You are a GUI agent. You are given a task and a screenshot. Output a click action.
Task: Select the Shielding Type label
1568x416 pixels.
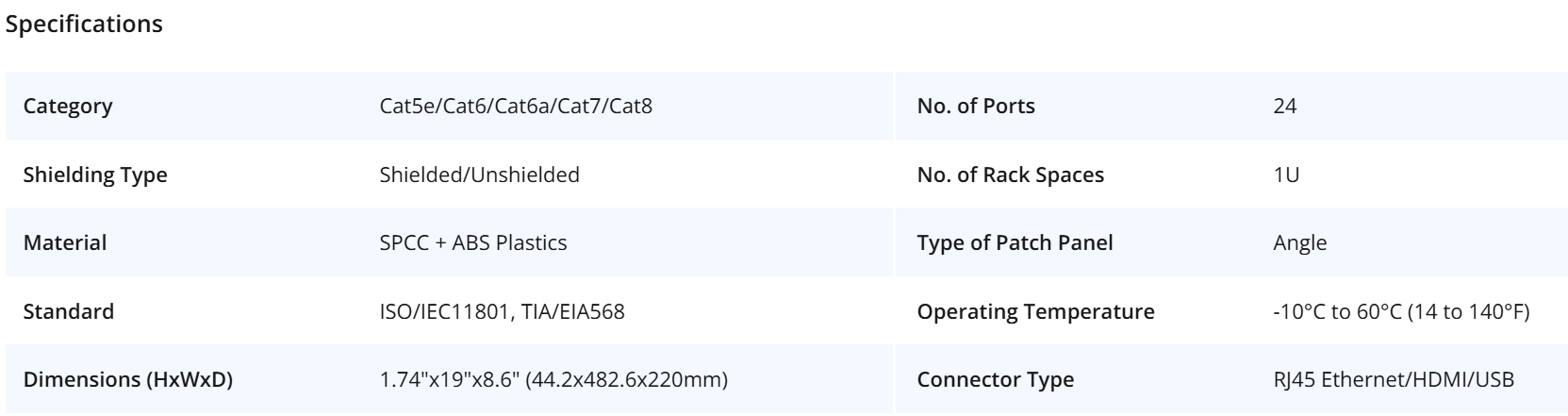(95, 175)
